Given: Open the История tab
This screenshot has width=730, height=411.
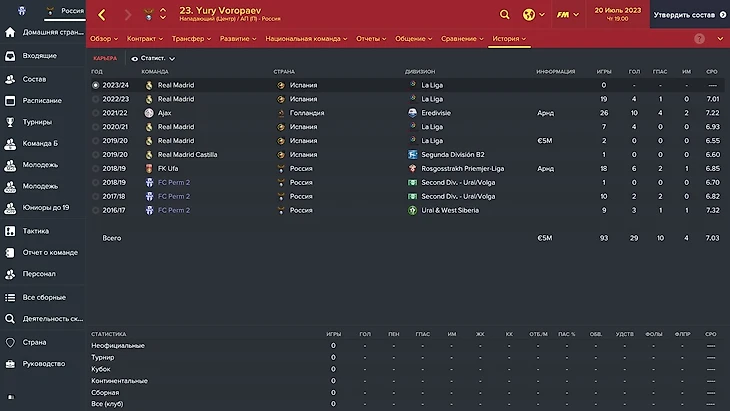Looking at the screenshot, I should (x=509, y=38).
